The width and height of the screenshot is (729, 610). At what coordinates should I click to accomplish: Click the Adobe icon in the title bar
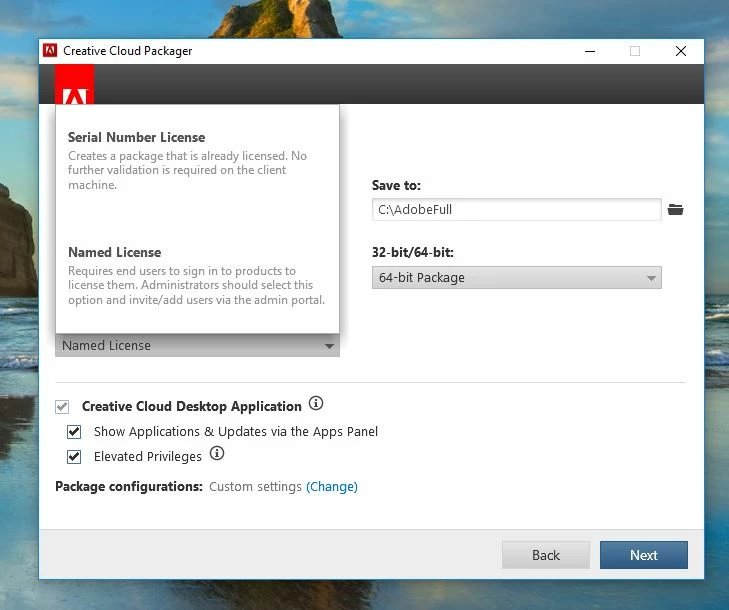click(50, 50)
